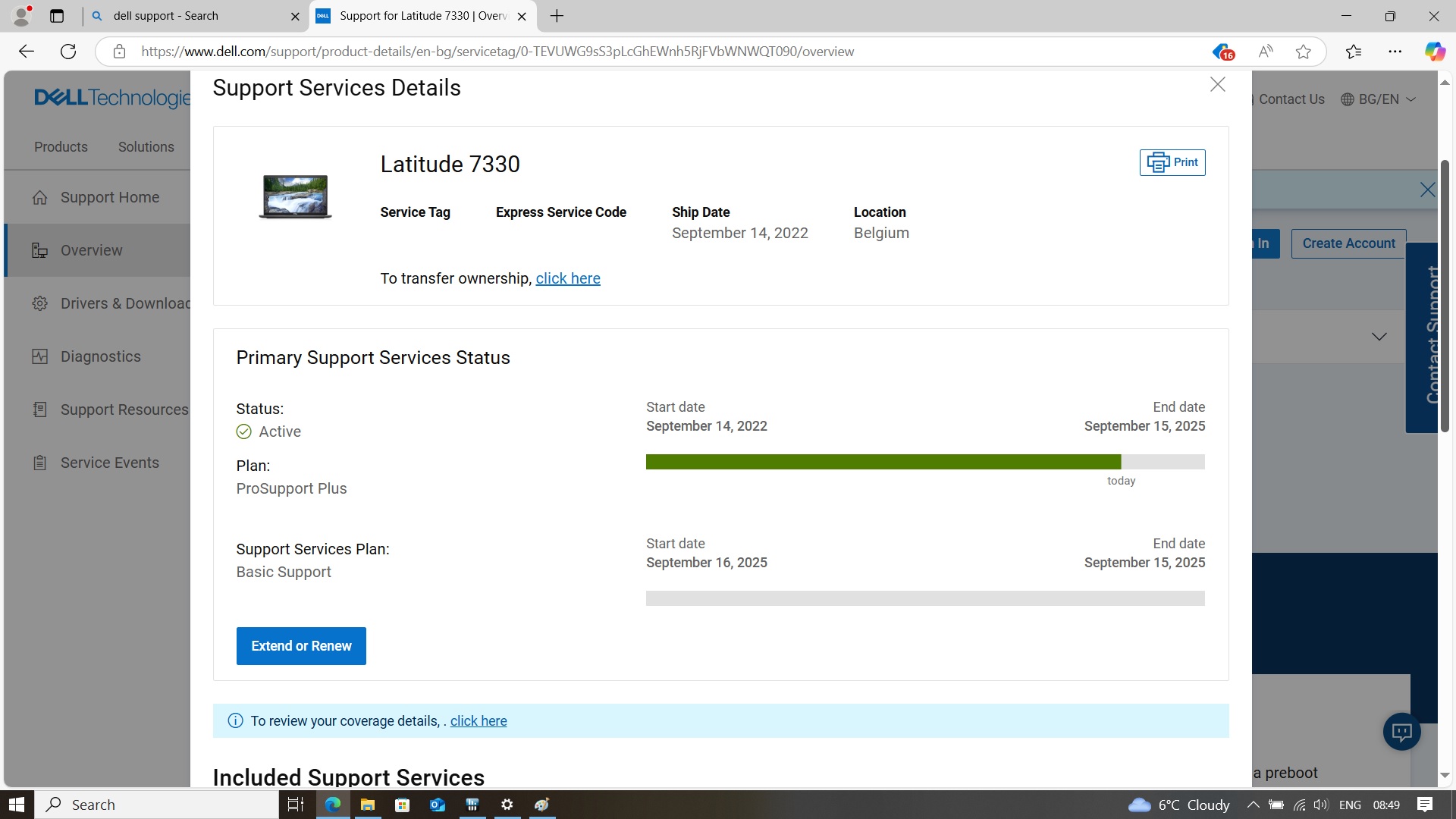Open Drivers & Downloads in the sidebar
Screen dimensions: 1456x819
pos(97,303)
